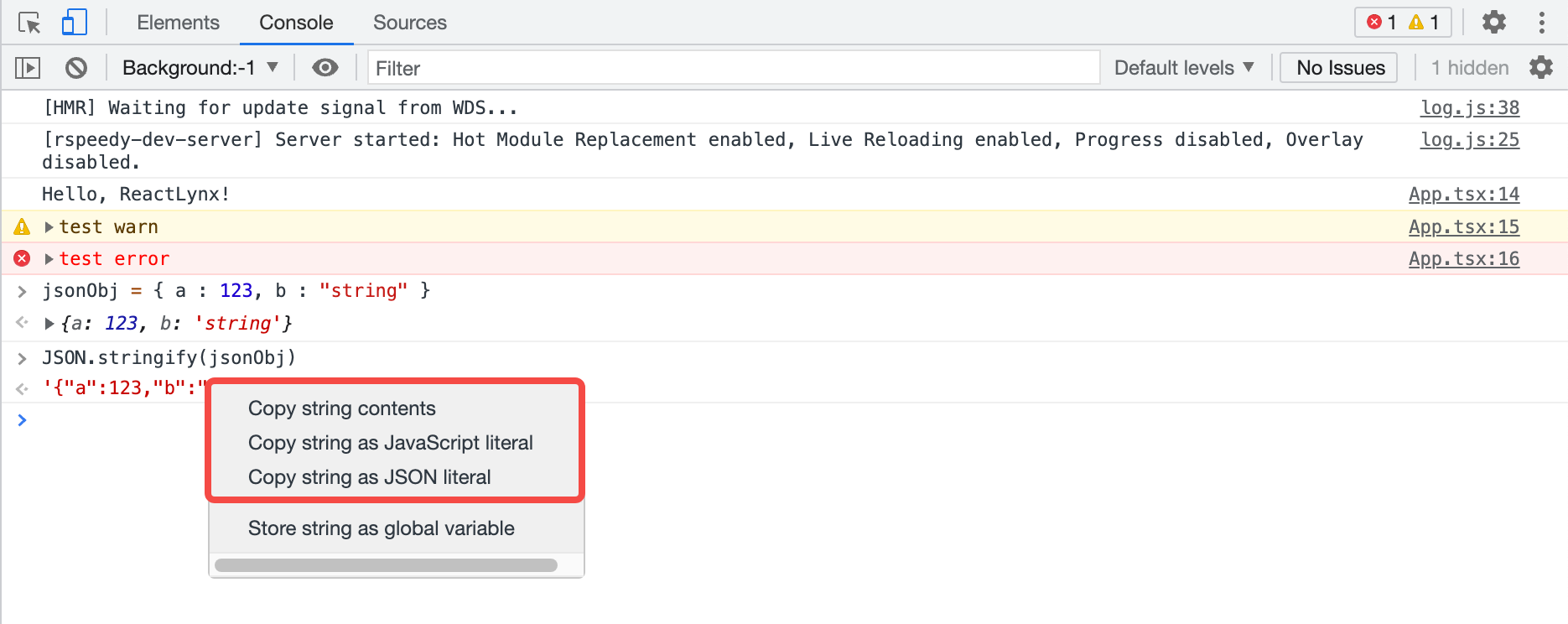Click the context menu horizontal scrollbar
1568x624 pixels.
click(x=386, y=565)
